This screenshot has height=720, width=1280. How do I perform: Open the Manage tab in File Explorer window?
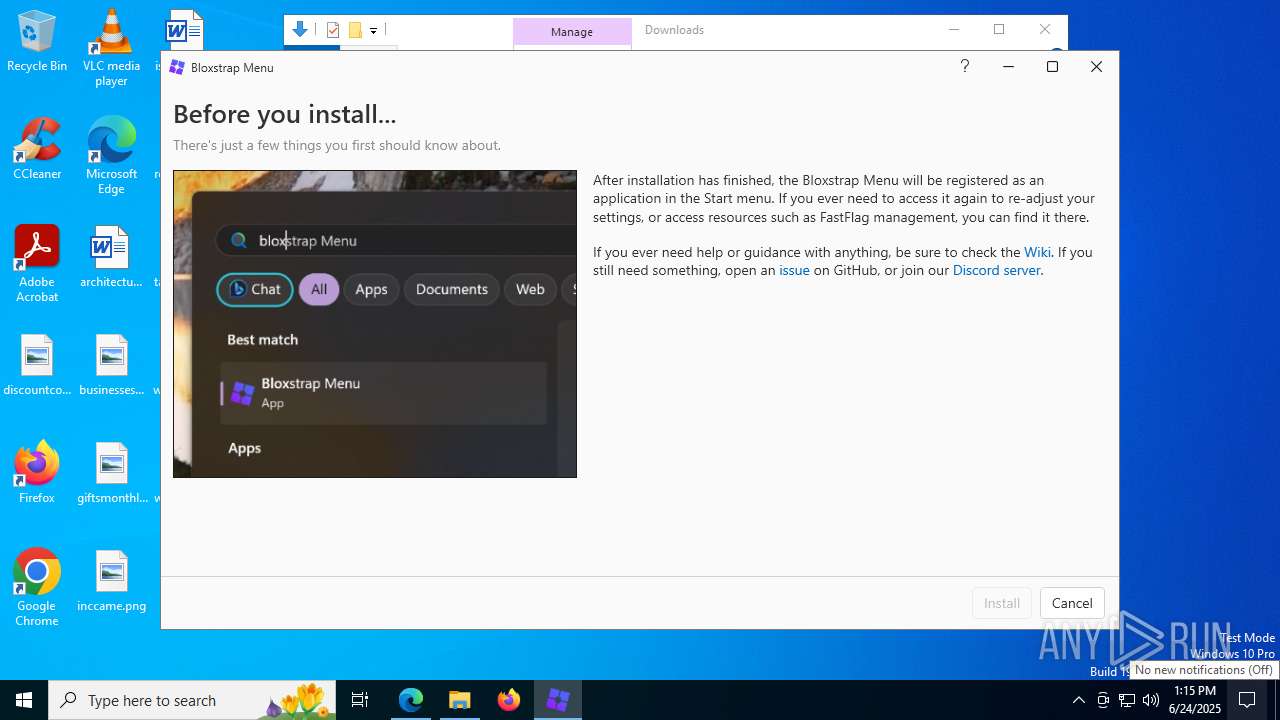point(572,32)
